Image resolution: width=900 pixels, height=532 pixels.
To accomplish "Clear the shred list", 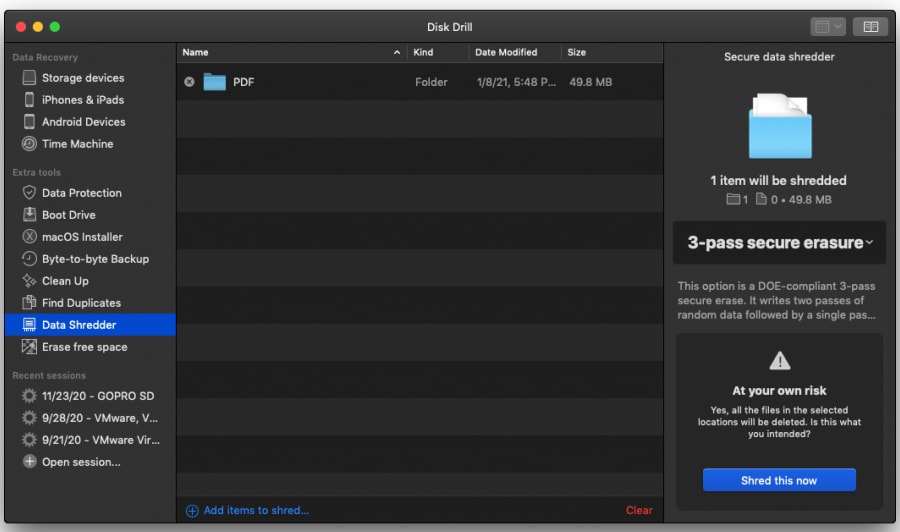I will click(639, 510).
